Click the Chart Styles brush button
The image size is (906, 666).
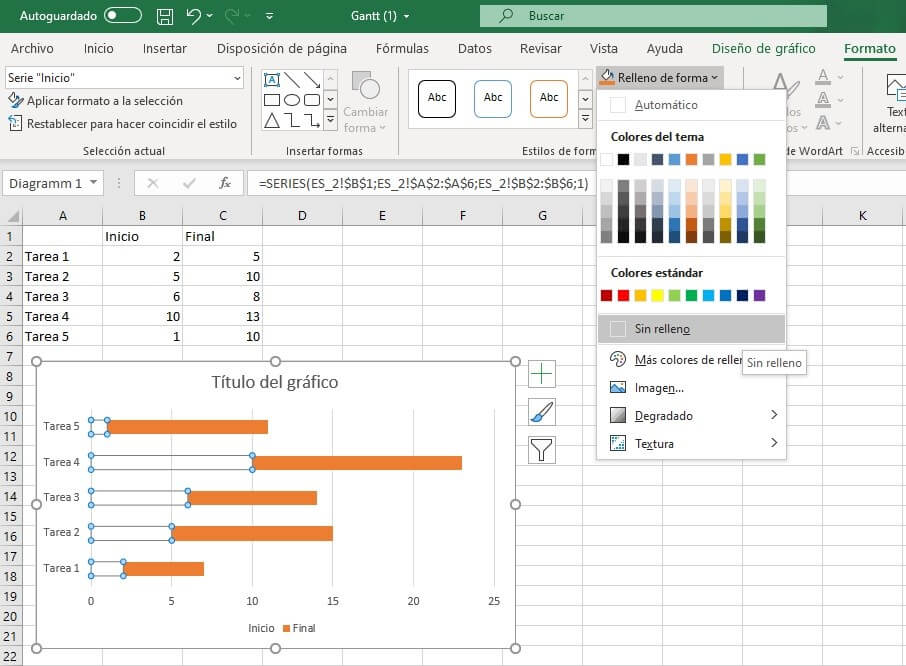coord(541,412)
